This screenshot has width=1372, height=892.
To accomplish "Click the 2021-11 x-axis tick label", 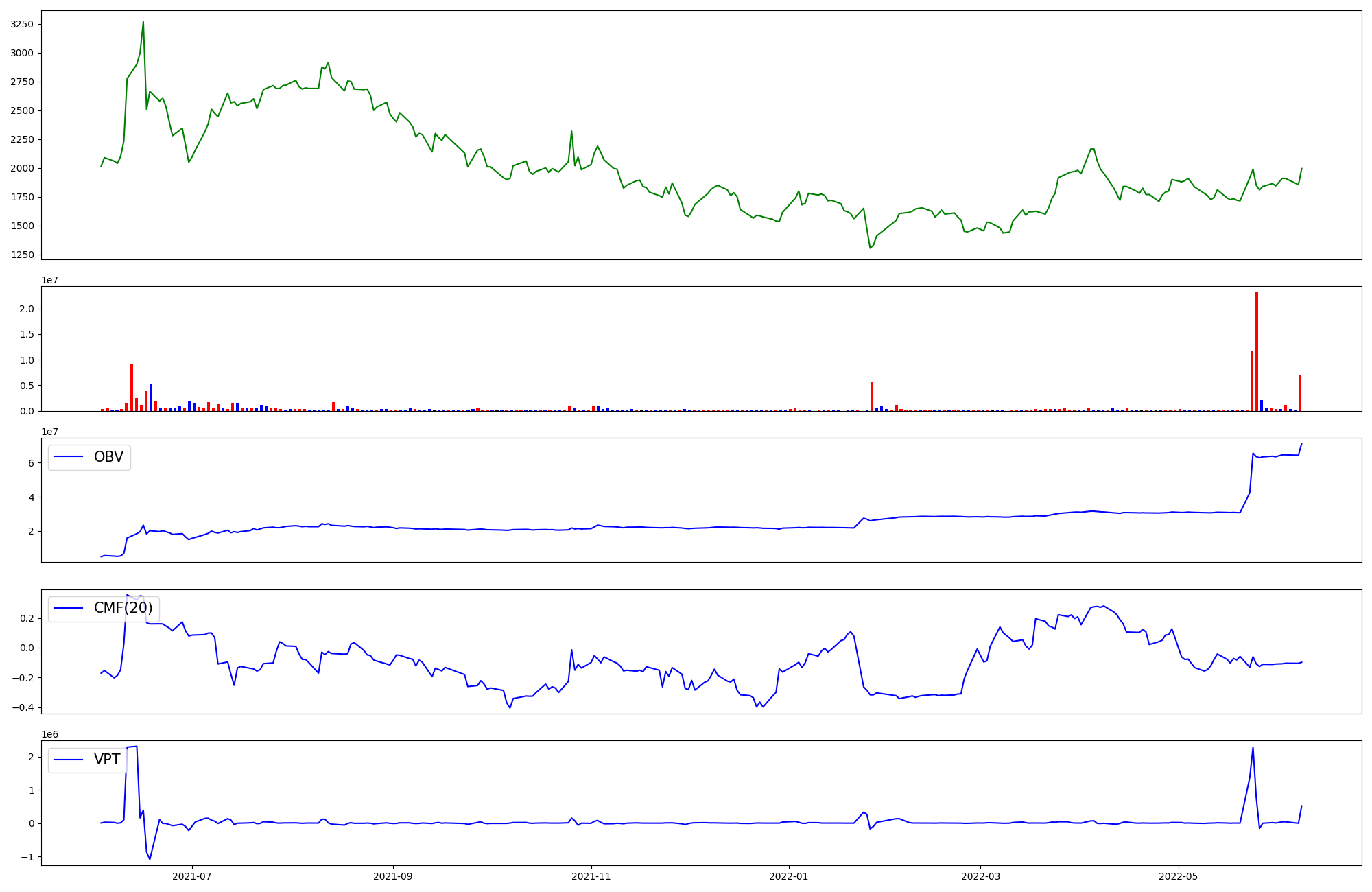I will [x=591, y=876].
